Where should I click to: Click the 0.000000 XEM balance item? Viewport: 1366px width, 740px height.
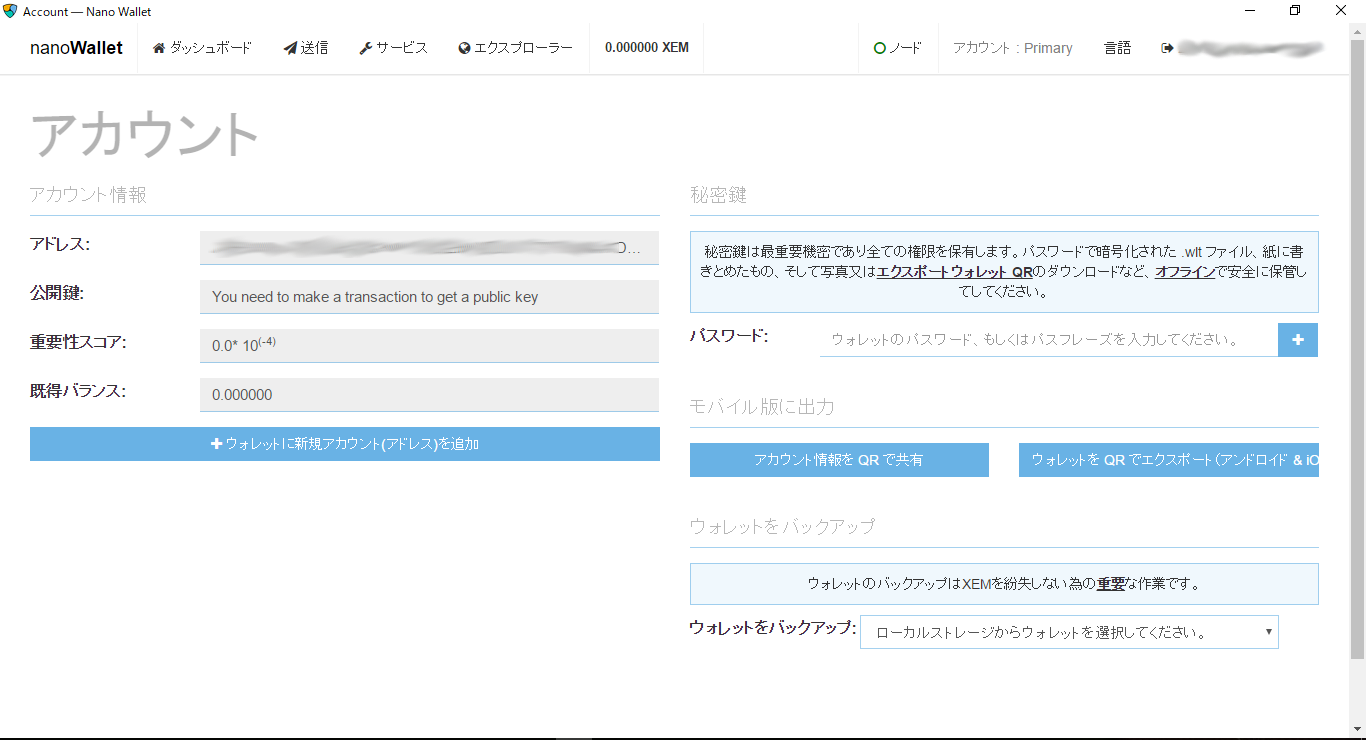click(646, 48)
